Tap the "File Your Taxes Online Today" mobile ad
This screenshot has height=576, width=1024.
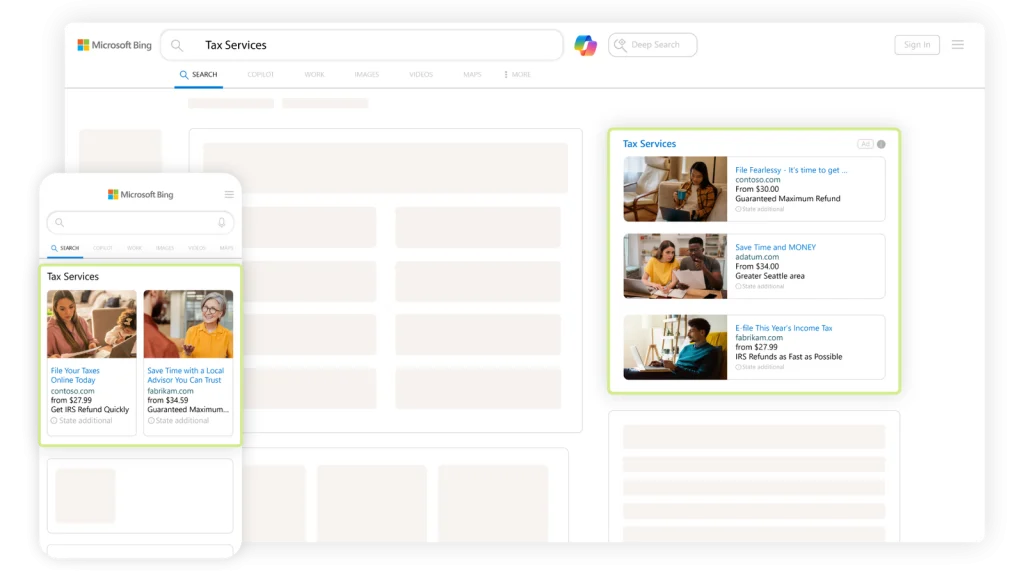click(x=74, y=375)
